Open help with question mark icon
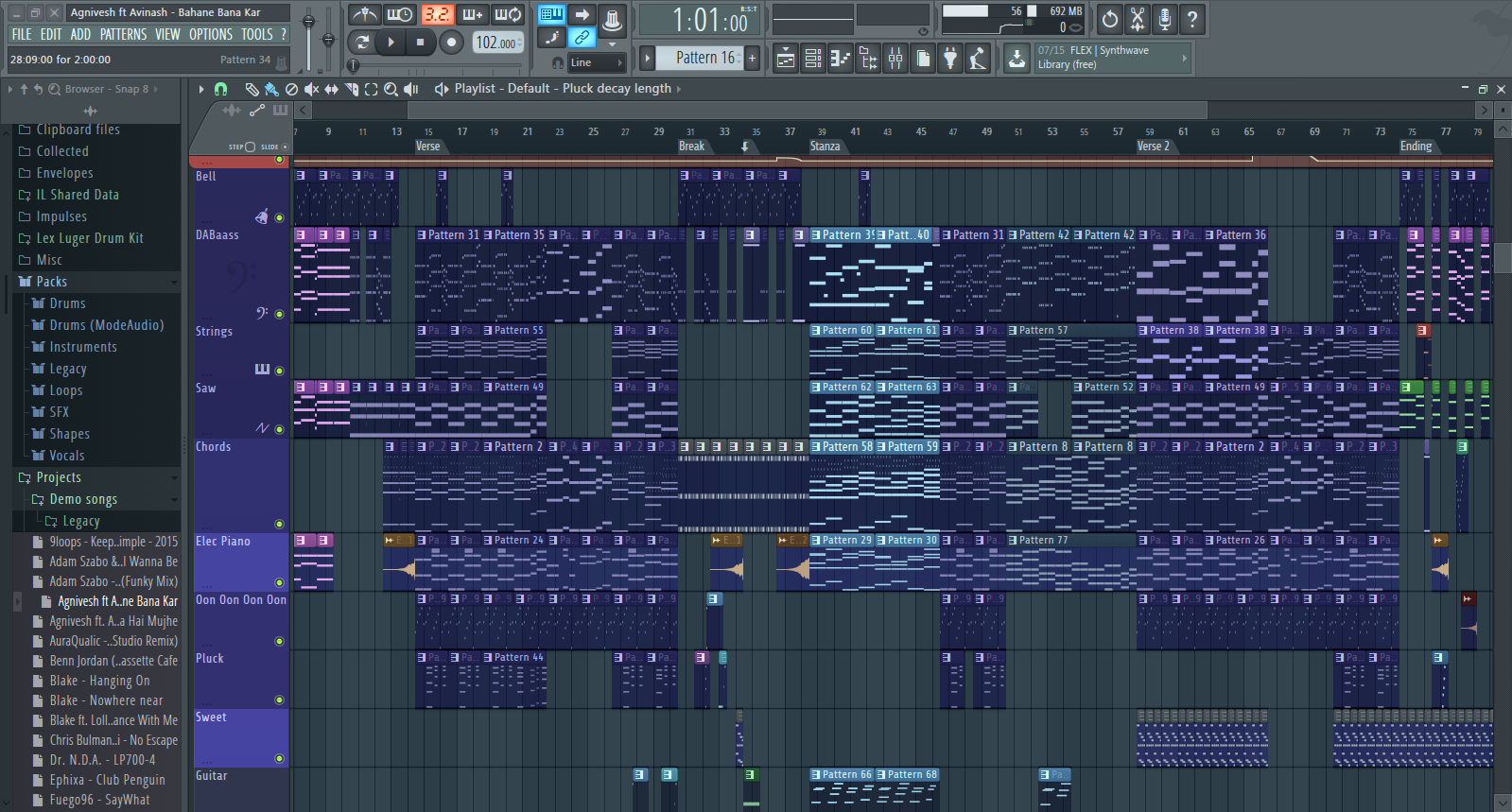Image resolution: width=1512 pixels, height=812 pixels. click(x=1192, y=19)
